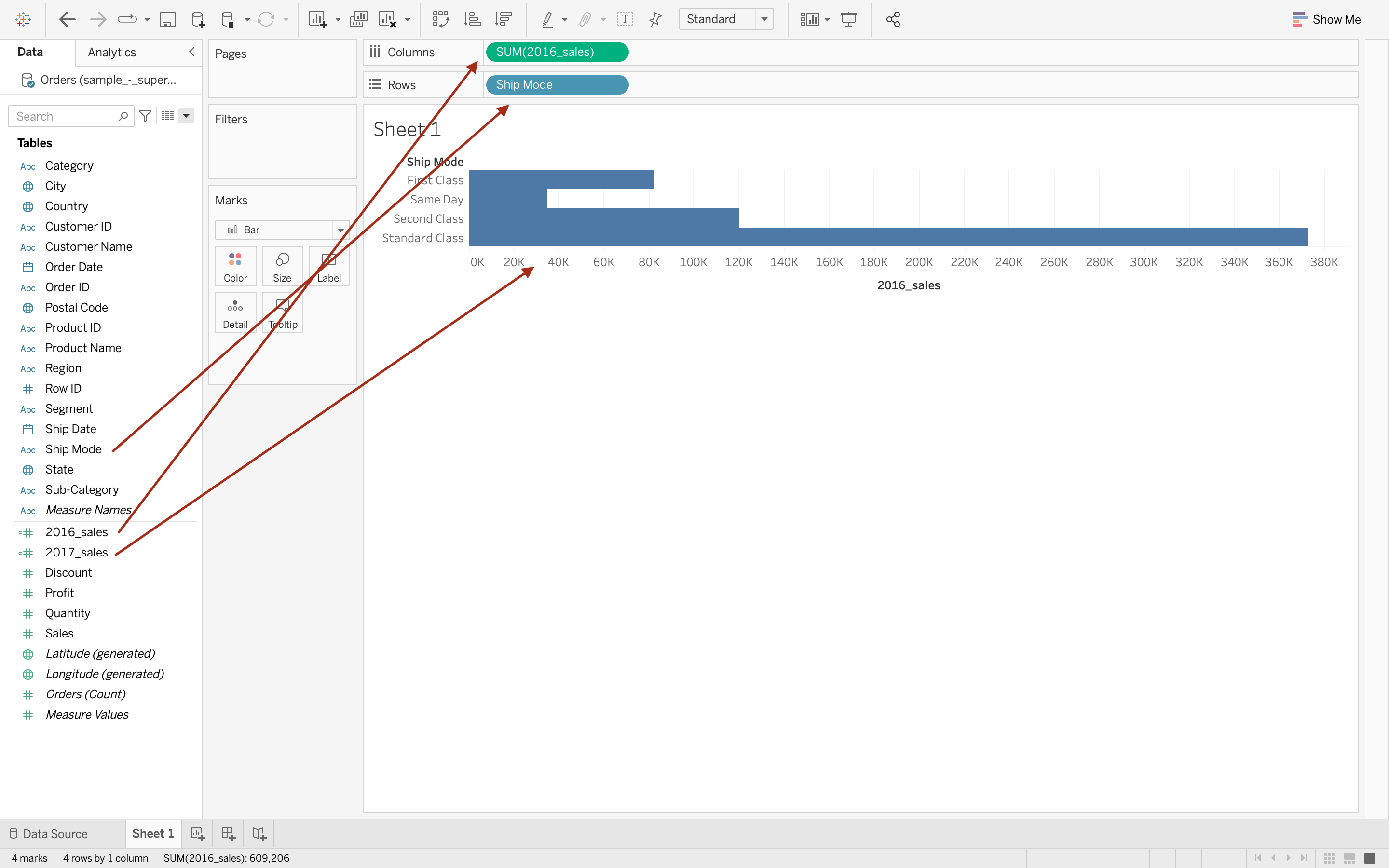Click the Undo back arrow
Screen dimensions: 1389x868
[x=67, y=19]
